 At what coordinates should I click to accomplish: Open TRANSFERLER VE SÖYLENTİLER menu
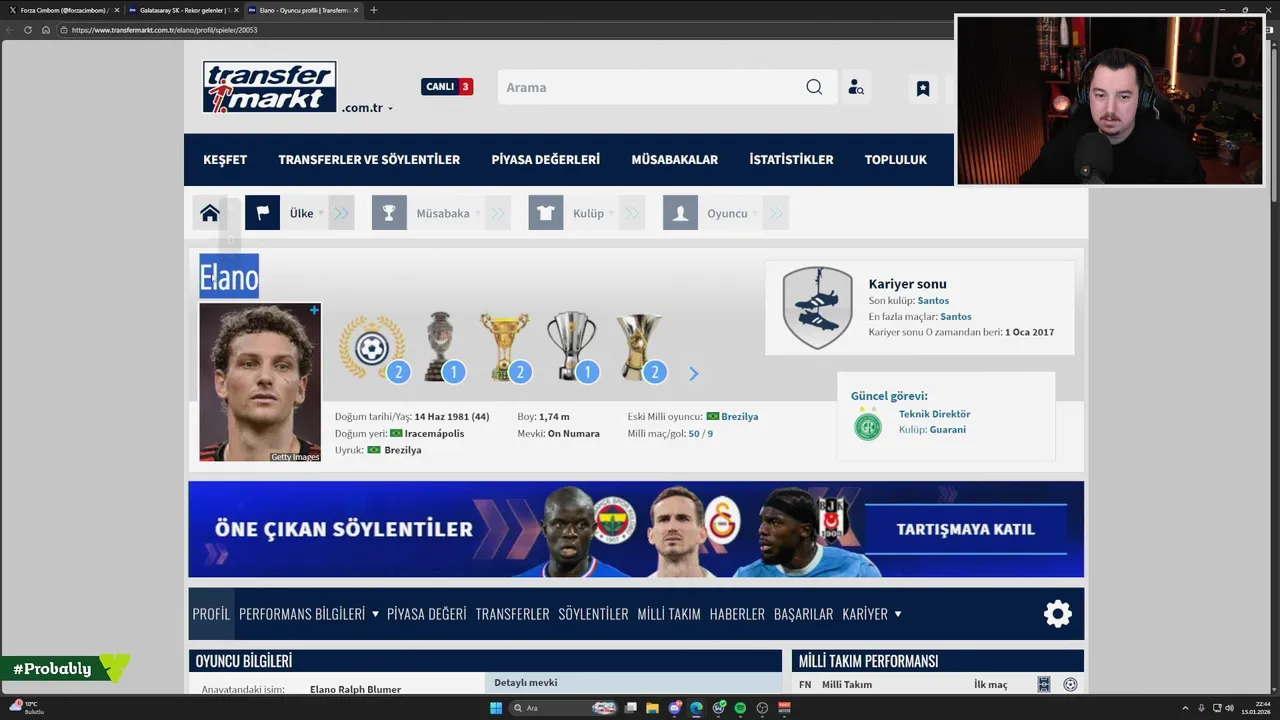click(x=369, y=159)
